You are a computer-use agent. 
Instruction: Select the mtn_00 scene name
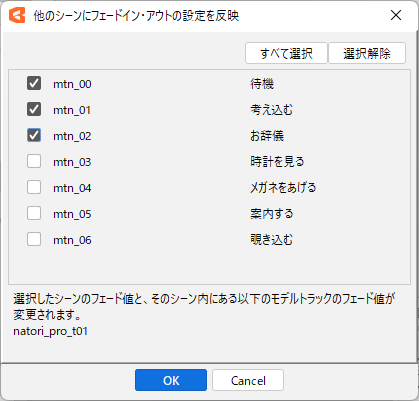[x=72, y=84]
